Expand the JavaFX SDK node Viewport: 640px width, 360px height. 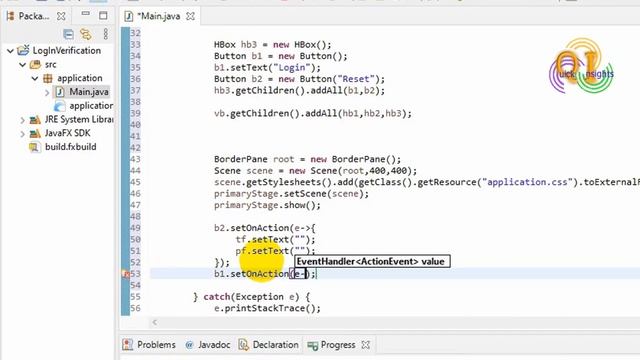(x=22, y=133)
